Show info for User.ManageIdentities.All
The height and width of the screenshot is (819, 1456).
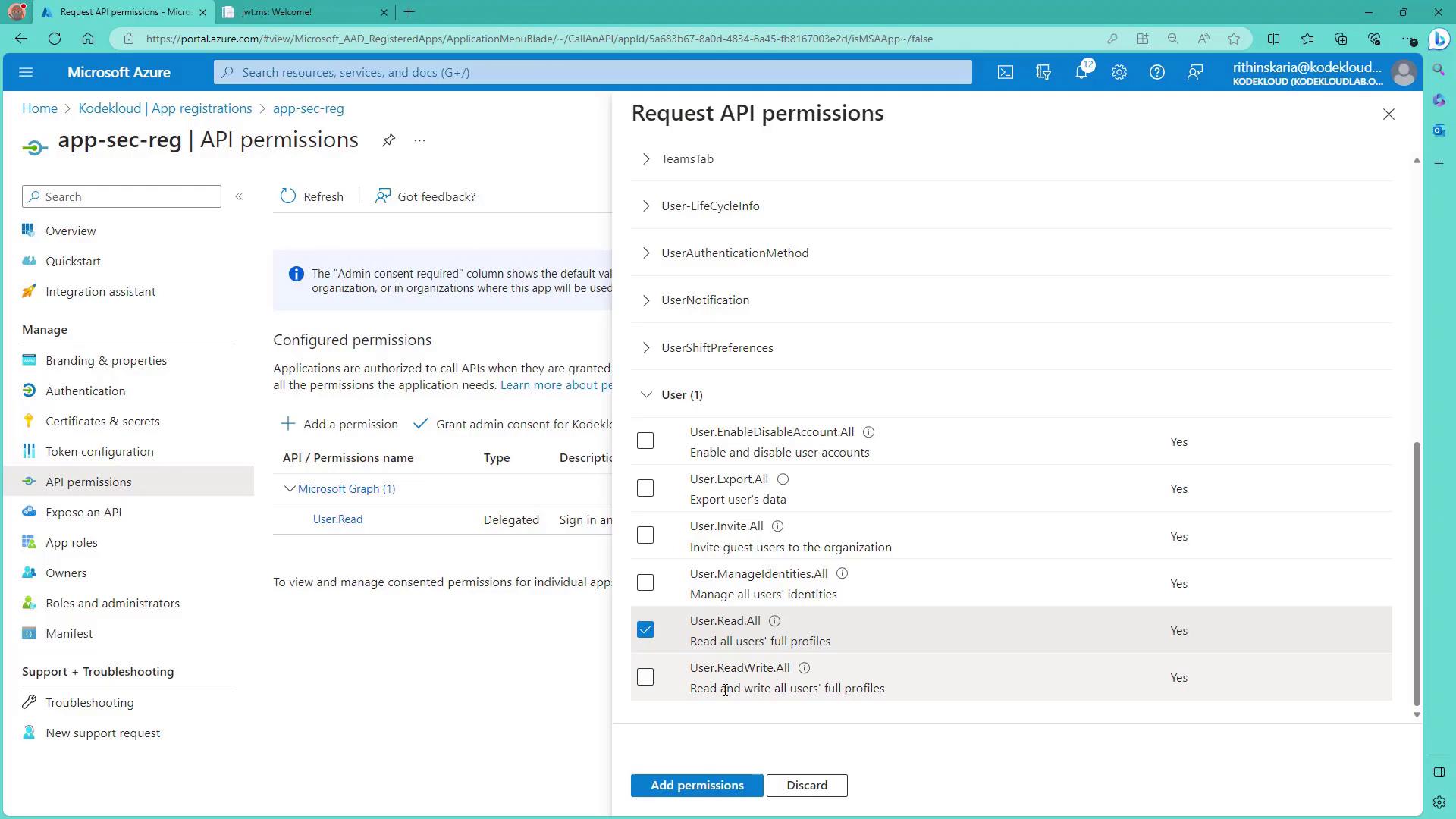[x=843, y=574]
